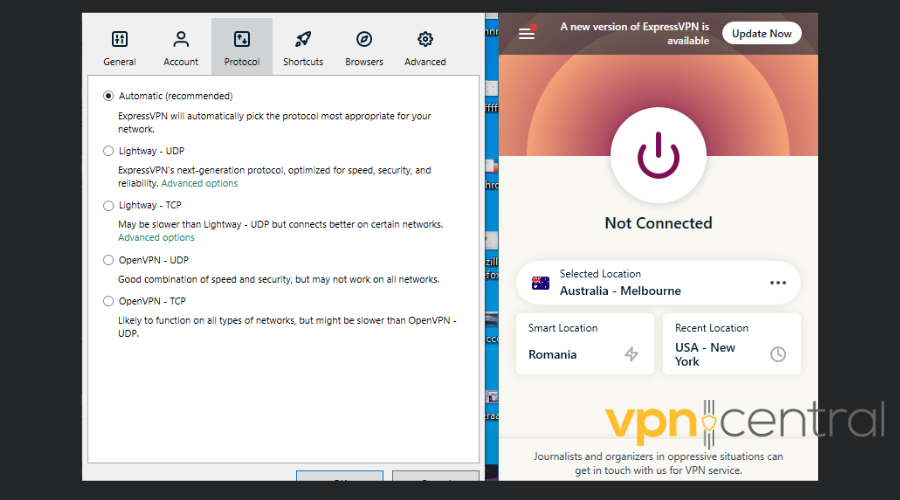
Task: Click the Not Connected status text
Action: tap(658, 223)
